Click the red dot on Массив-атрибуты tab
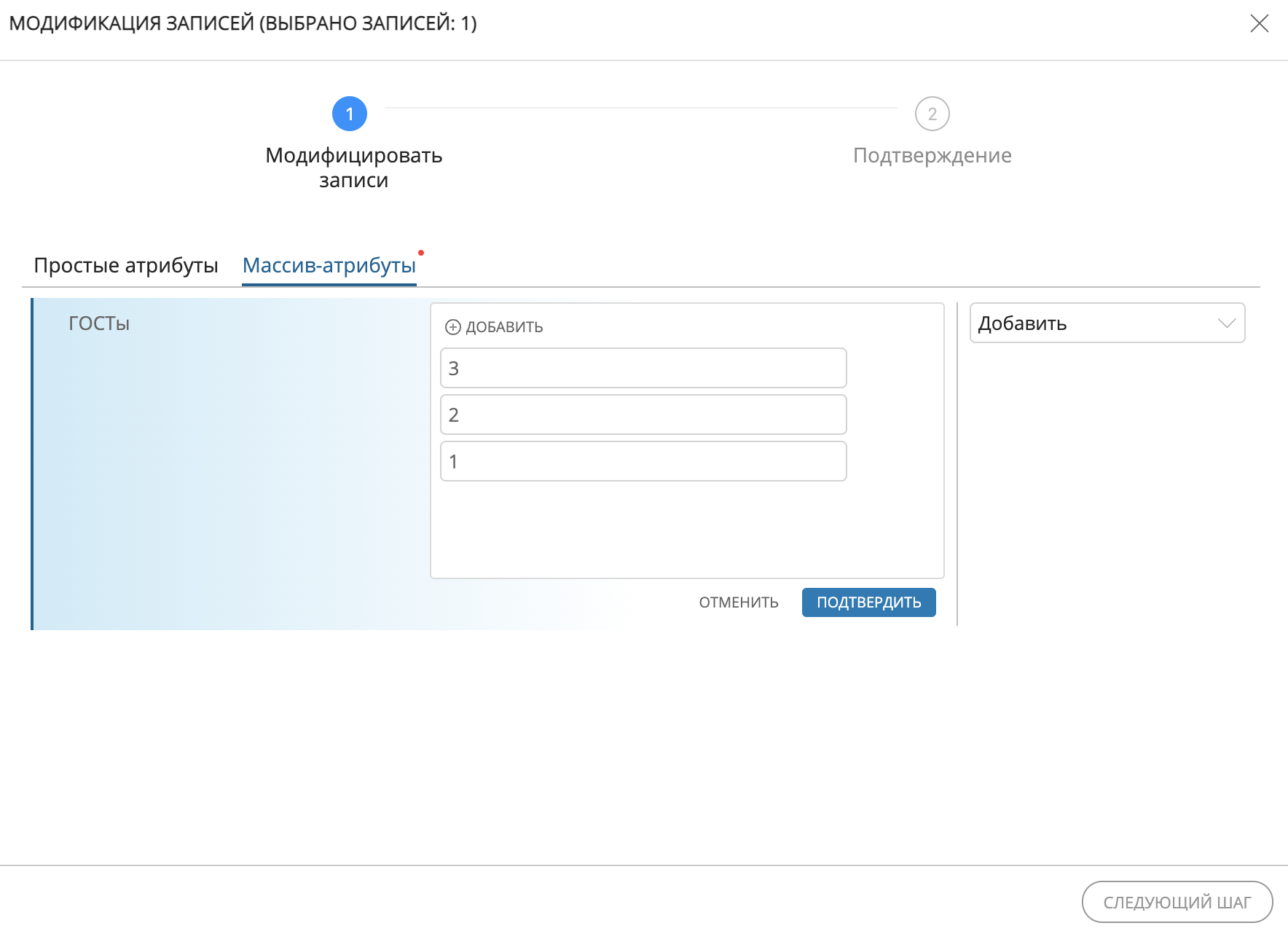This screenshot has height=931, width=1288. click(x=421, y=253)
